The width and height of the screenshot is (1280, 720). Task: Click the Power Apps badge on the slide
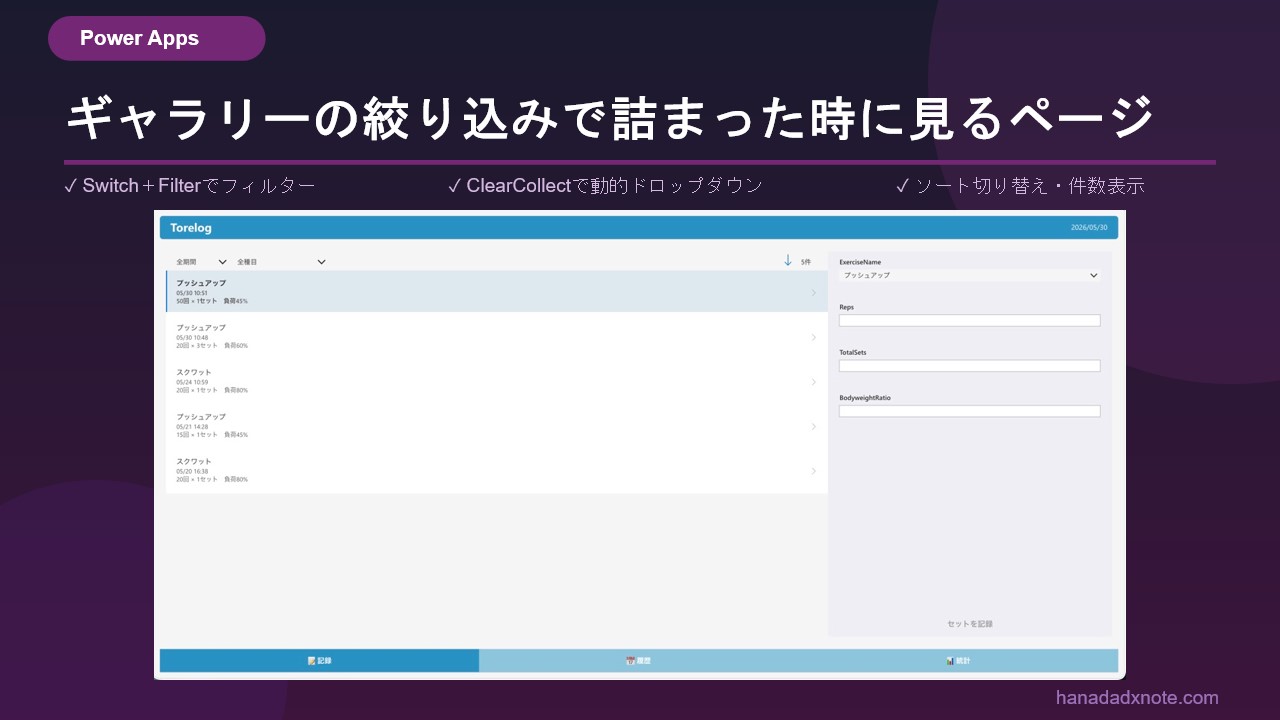coord(156,39)
